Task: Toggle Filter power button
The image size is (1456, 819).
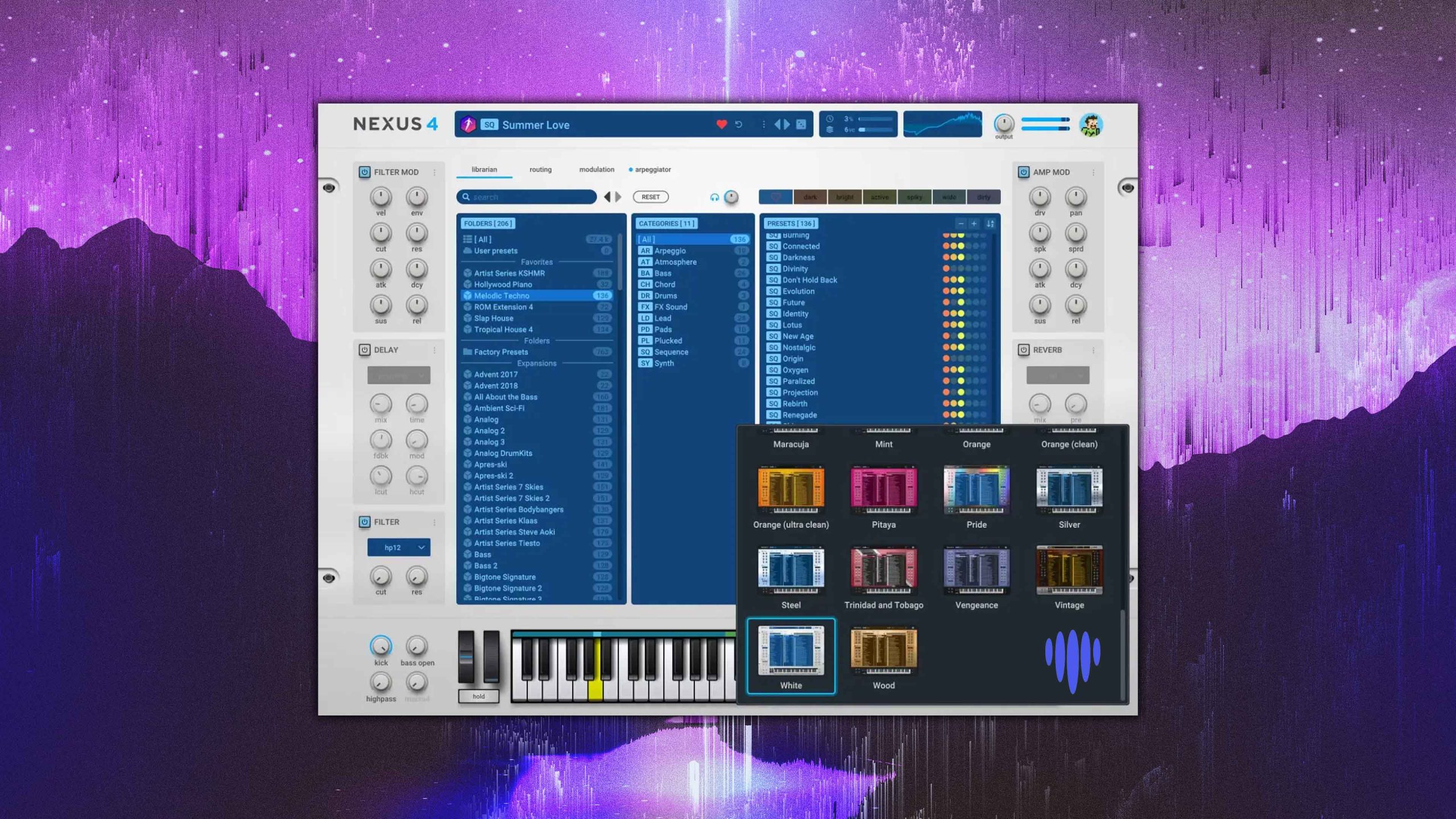Action: (365, 522)
